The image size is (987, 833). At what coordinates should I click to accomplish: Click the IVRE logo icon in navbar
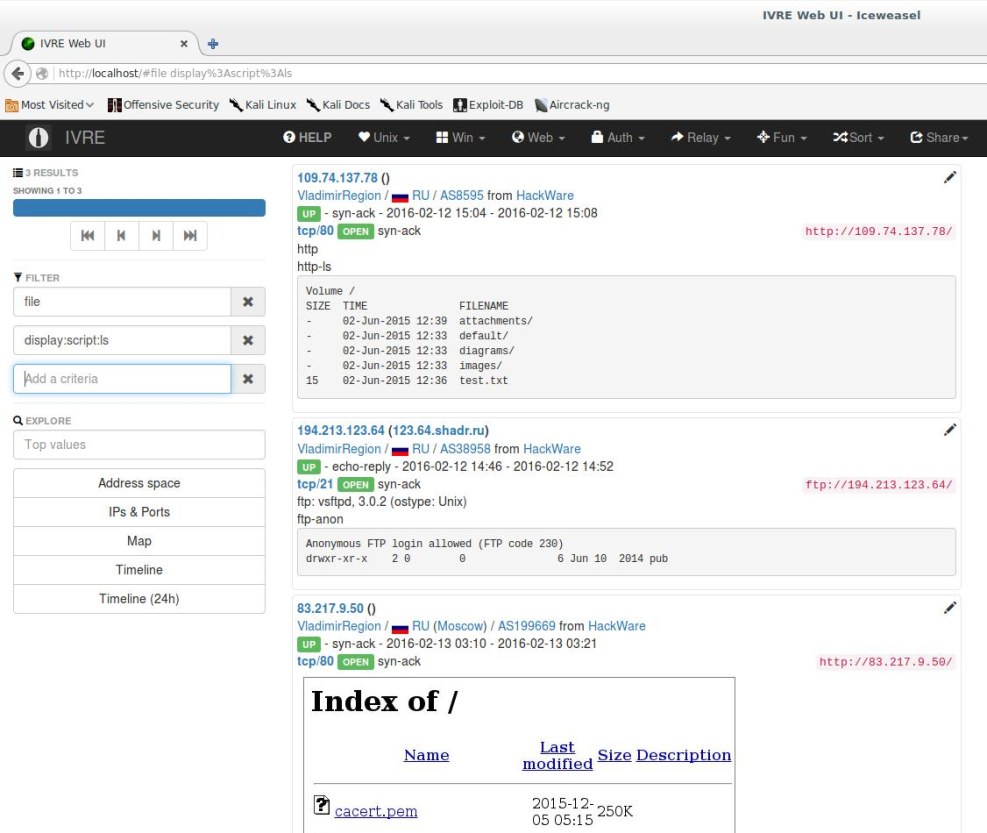click(38, 138)
